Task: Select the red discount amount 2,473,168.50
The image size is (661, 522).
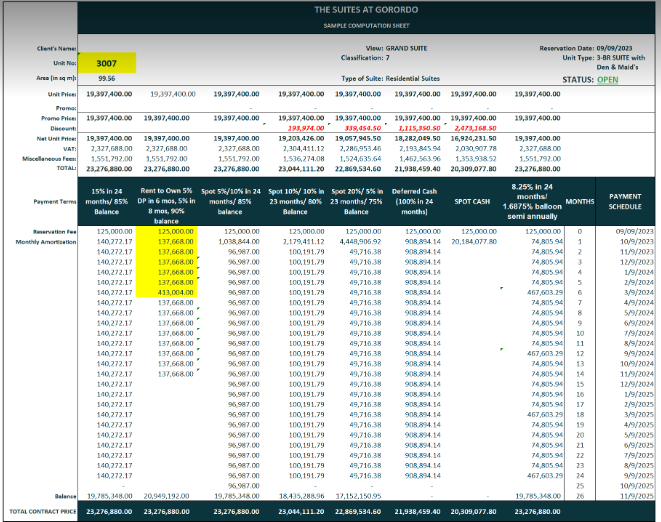Action: click(475, 129)
